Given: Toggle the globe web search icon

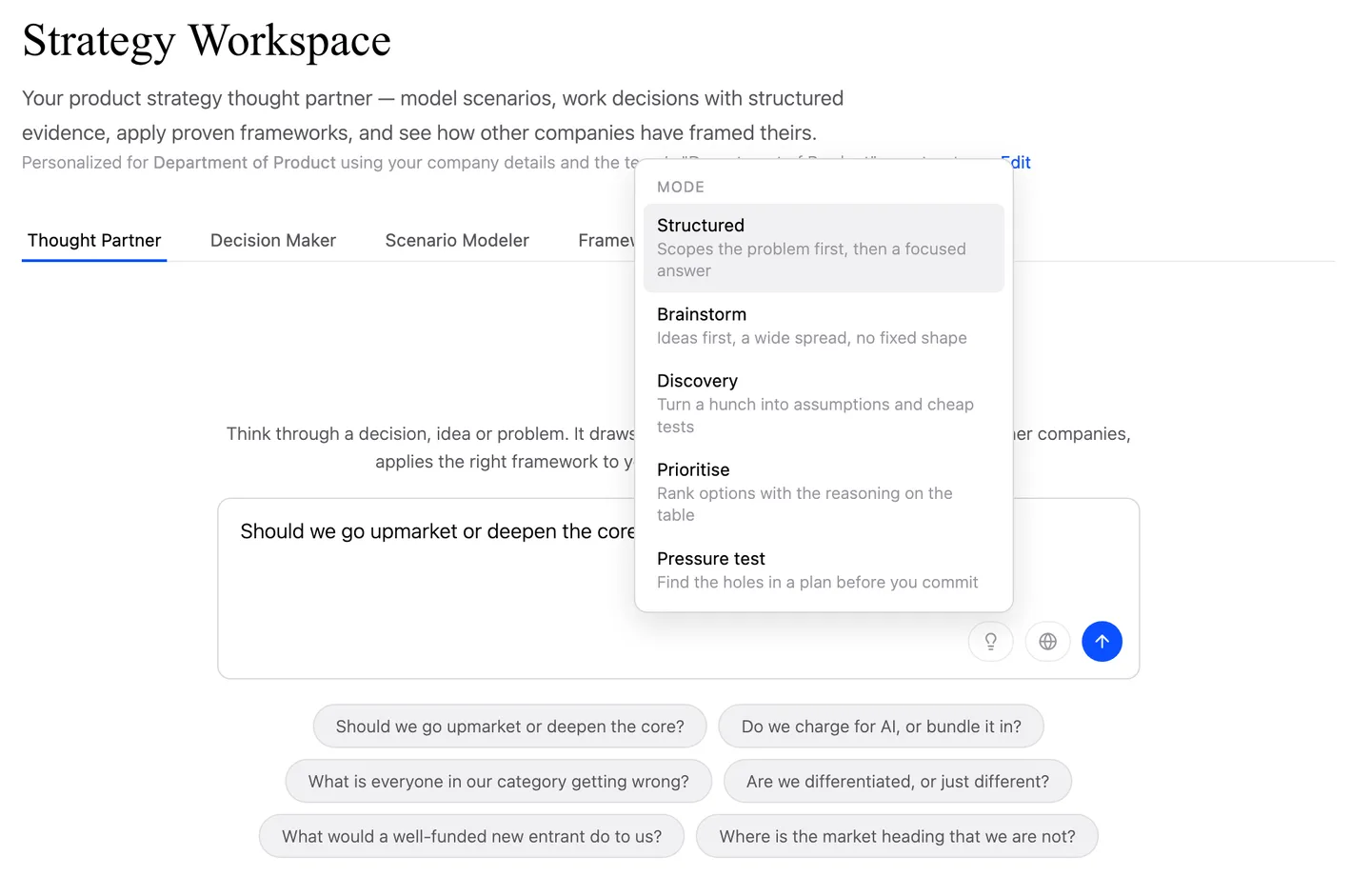Looking at the screenshot, I should pyautogui.click(x=1047, y=642).
